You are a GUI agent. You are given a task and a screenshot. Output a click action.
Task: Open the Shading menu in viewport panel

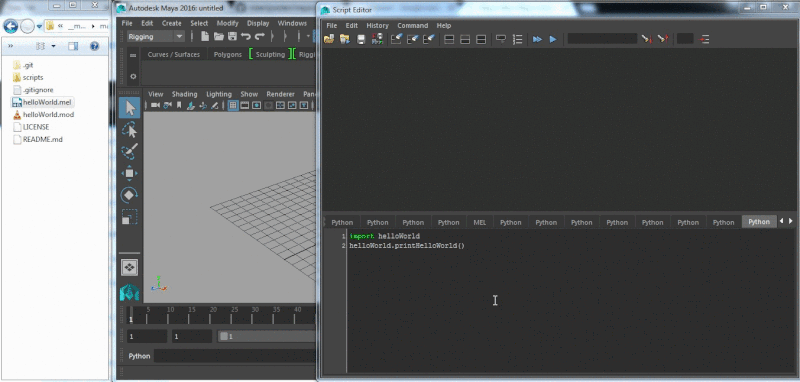click(184, 94)
